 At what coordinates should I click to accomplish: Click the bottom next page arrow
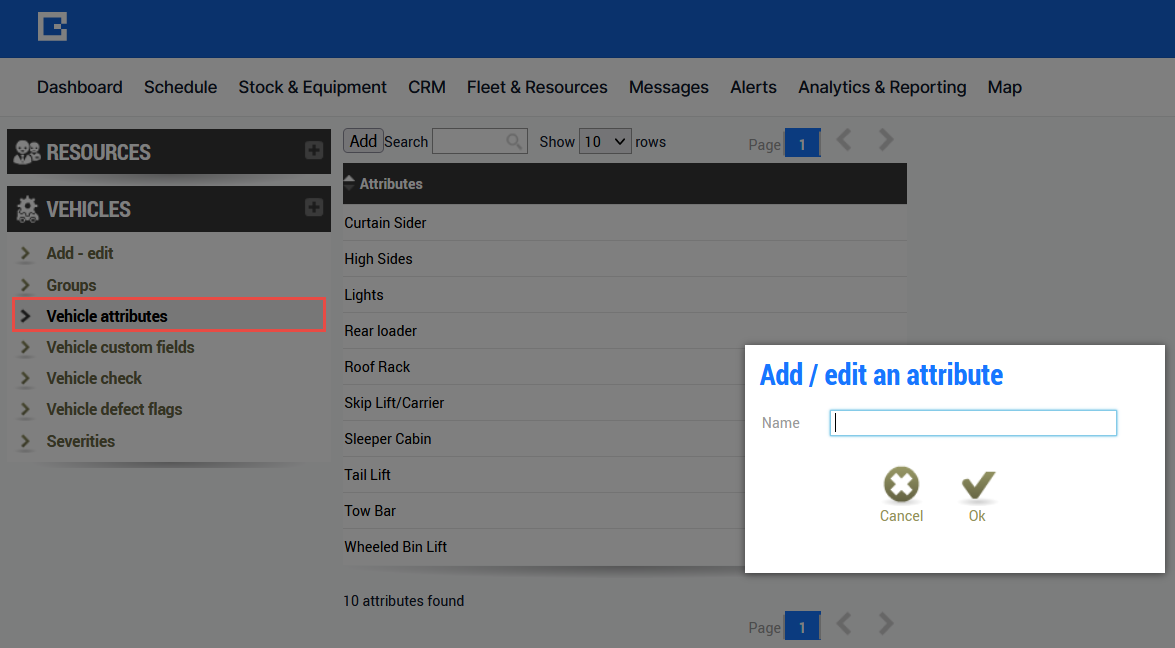pos(886,623)
